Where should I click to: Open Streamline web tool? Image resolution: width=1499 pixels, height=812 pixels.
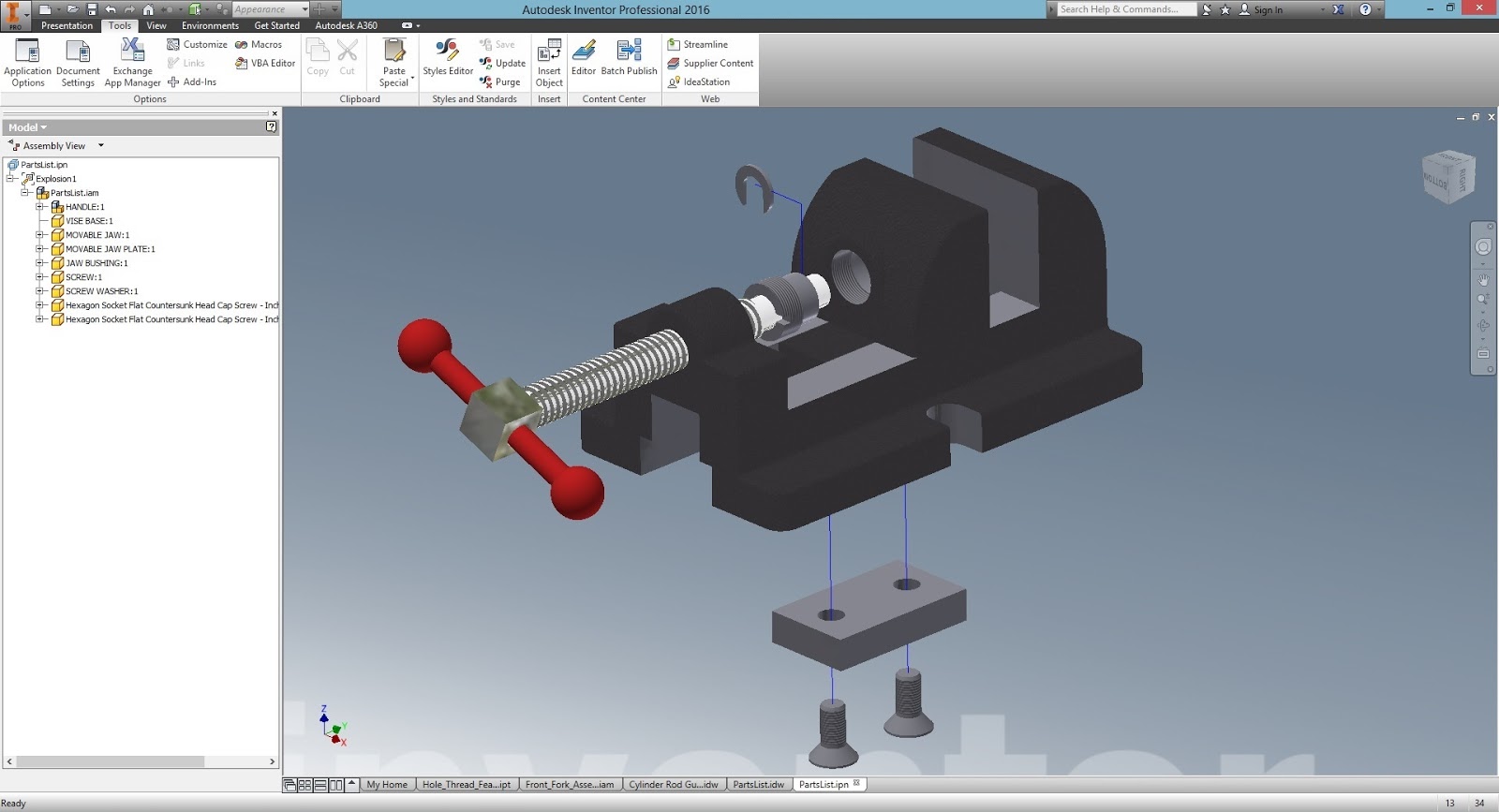(697, 44)
